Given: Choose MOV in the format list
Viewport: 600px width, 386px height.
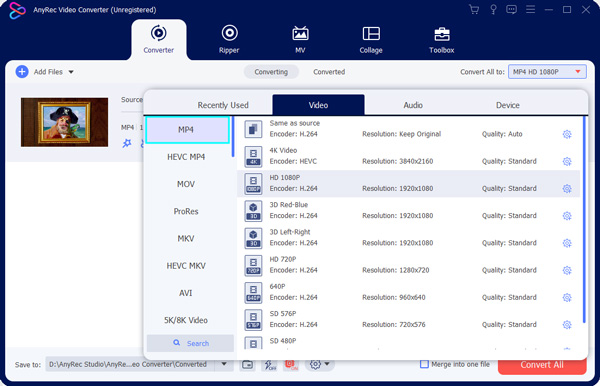Looking at the screenshot, I should (x=186, y=184).
